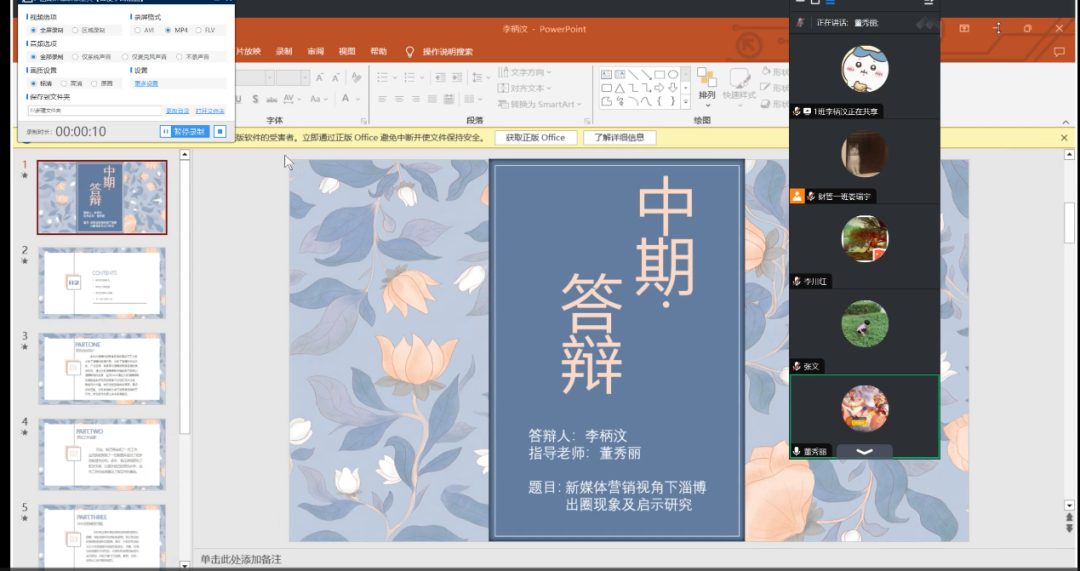Click the 获取正版 Office button

click(x=535, y=138)
